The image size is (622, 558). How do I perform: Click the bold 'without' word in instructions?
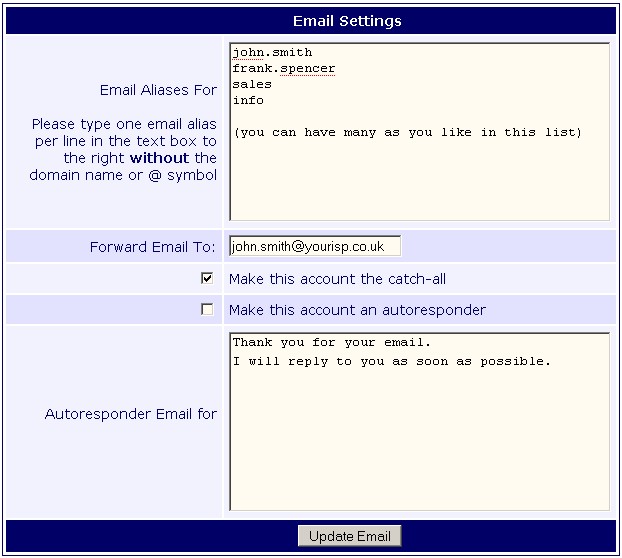coord(159,158)
